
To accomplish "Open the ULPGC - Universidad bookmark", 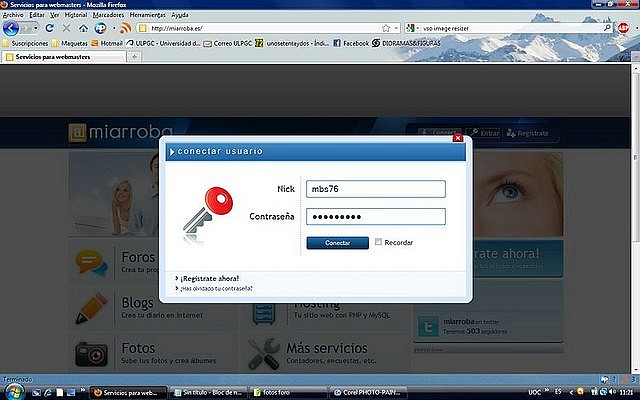I will (163, 43).
